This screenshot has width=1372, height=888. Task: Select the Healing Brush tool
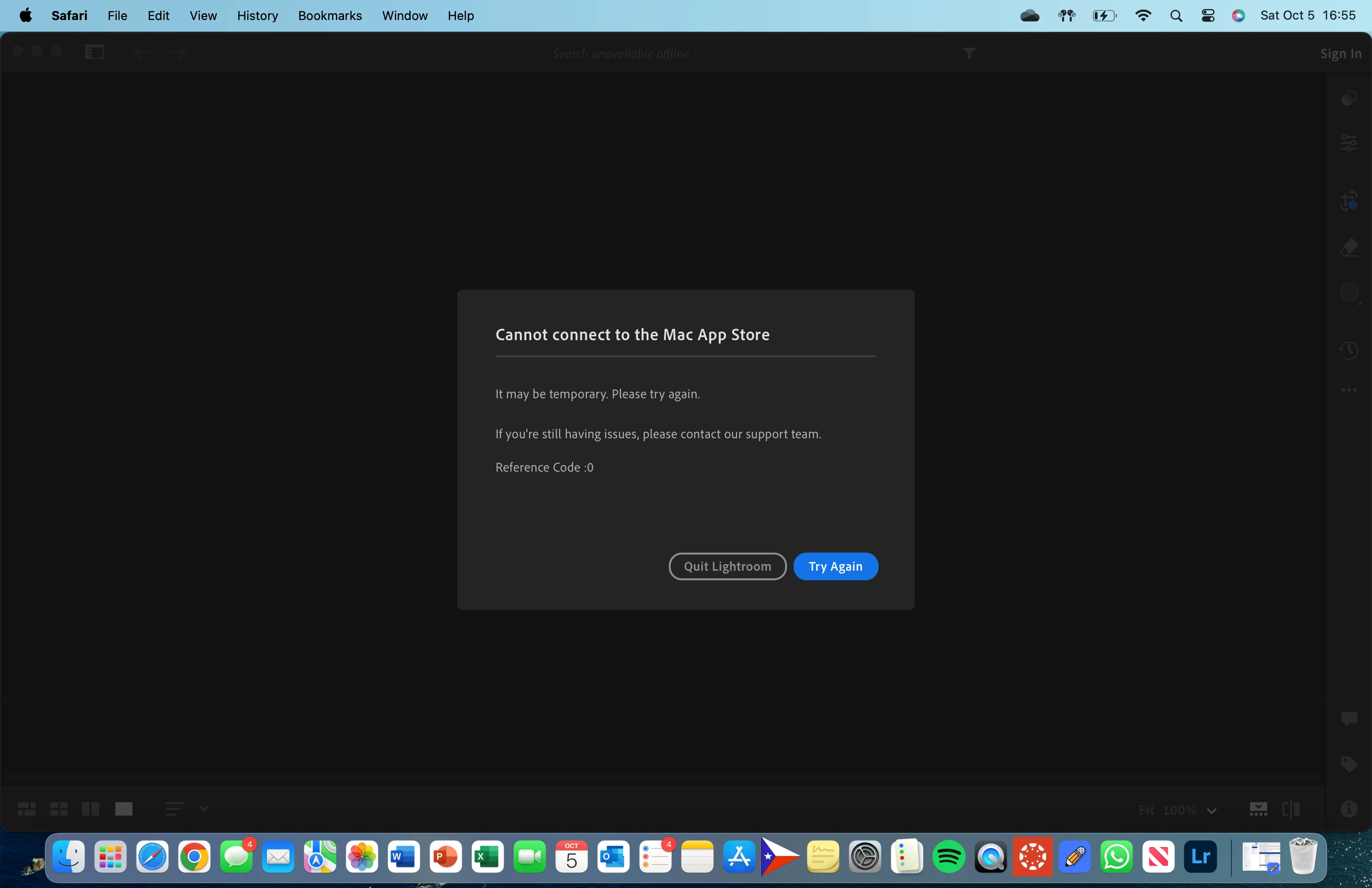point(1348,248)
